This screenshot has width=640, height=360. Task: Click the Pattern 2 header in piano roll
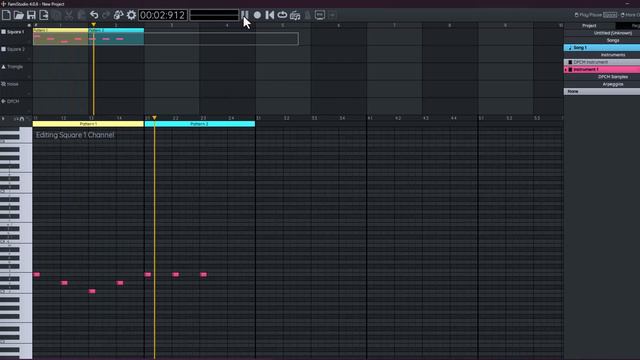point(200,124)
